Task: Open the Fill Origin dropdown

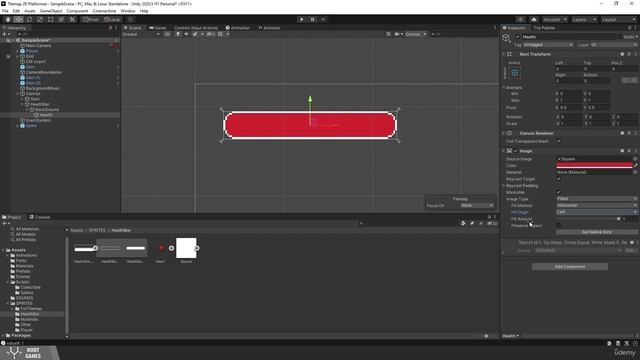Action: pyautogui.click(x=597, y=212)
